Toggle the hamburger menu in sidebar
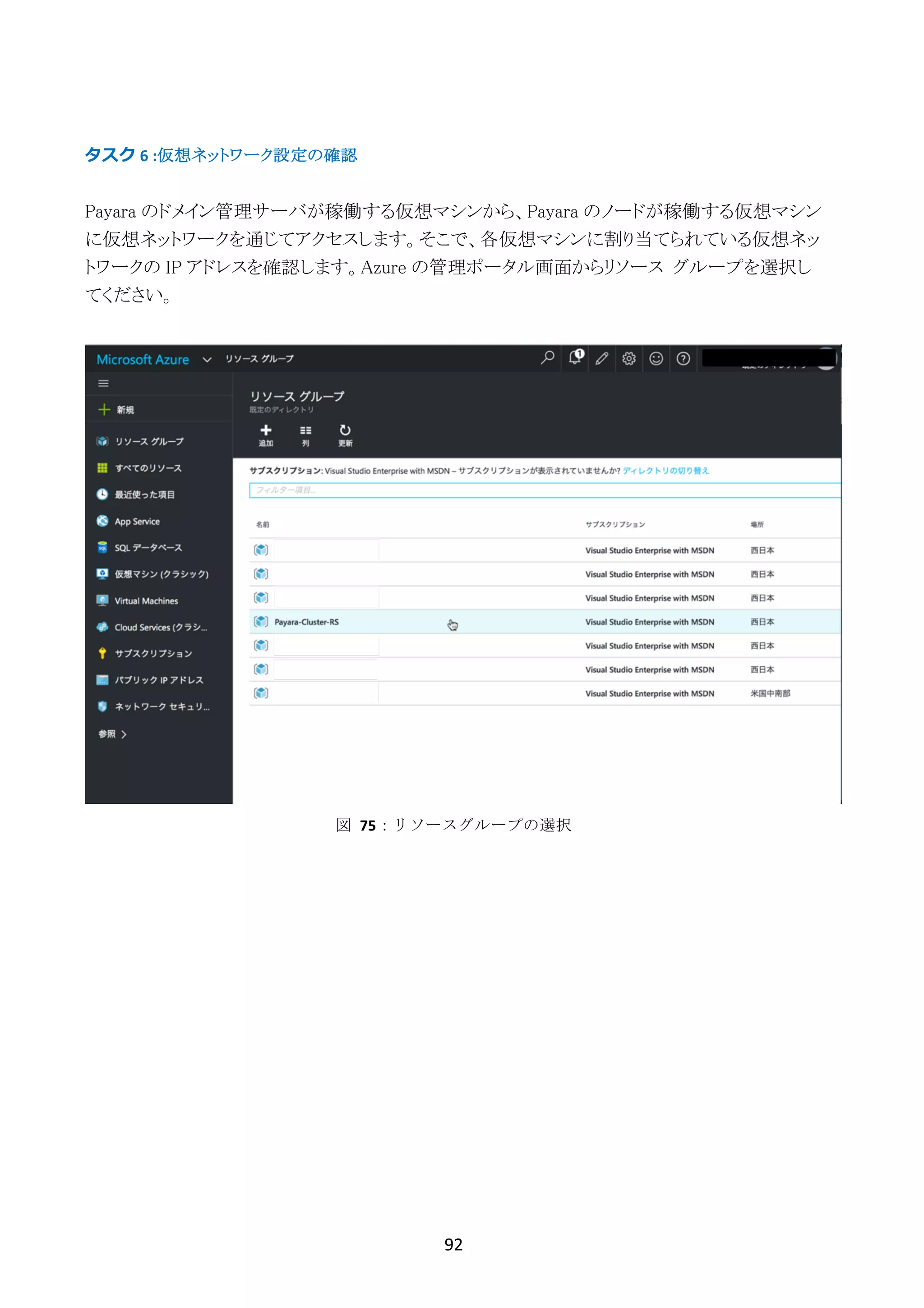Viewport: 924px width, 1308px height. [103, 383]
